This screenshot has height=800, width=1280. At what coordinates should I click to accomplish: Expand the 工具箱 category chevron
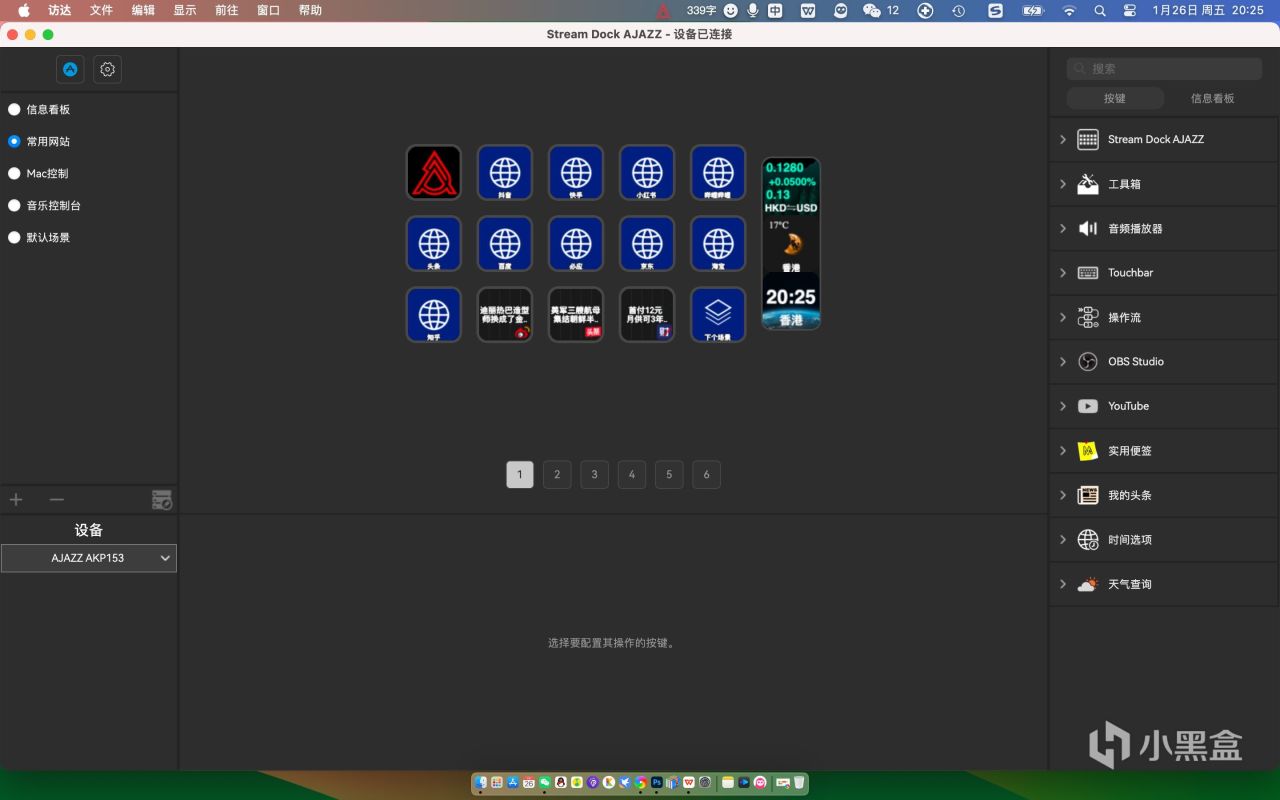point(1063,184)
